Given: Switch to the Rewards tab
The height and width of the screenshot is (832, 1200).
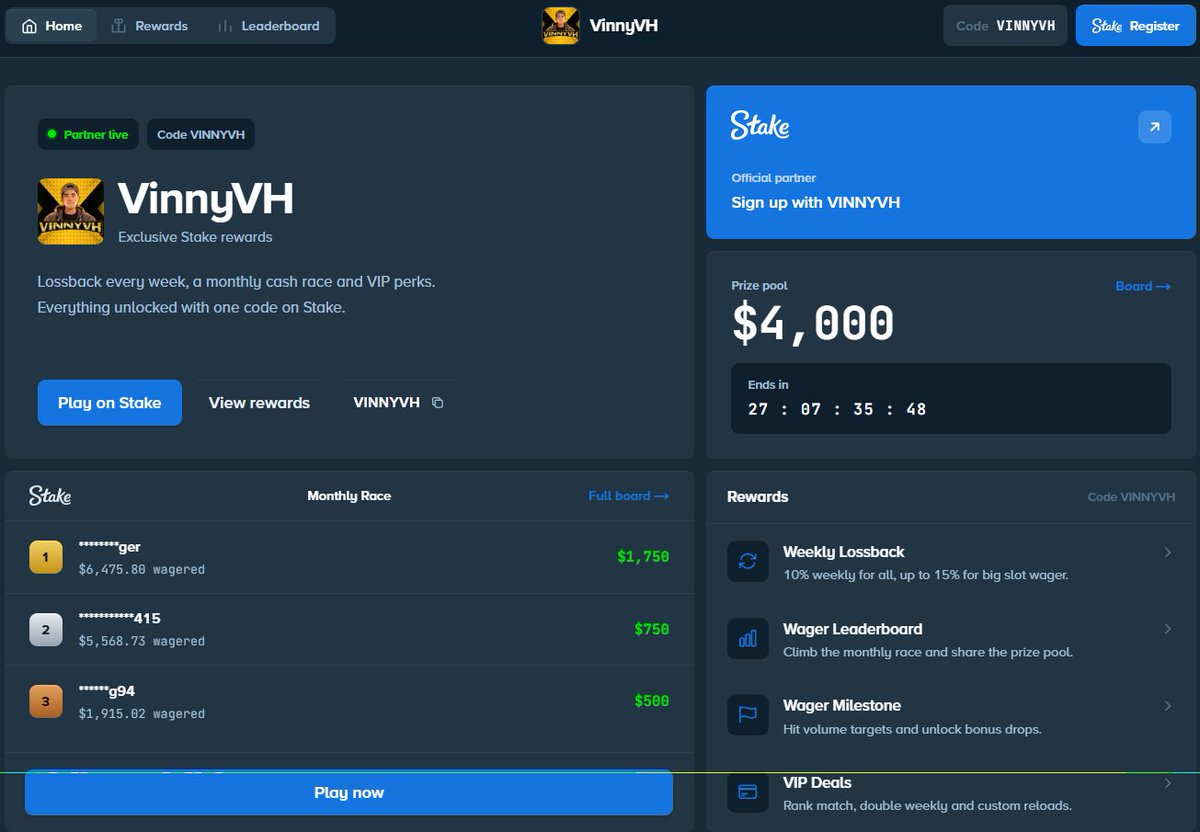Looking at the screenshot, I should (x=149, y=26).
